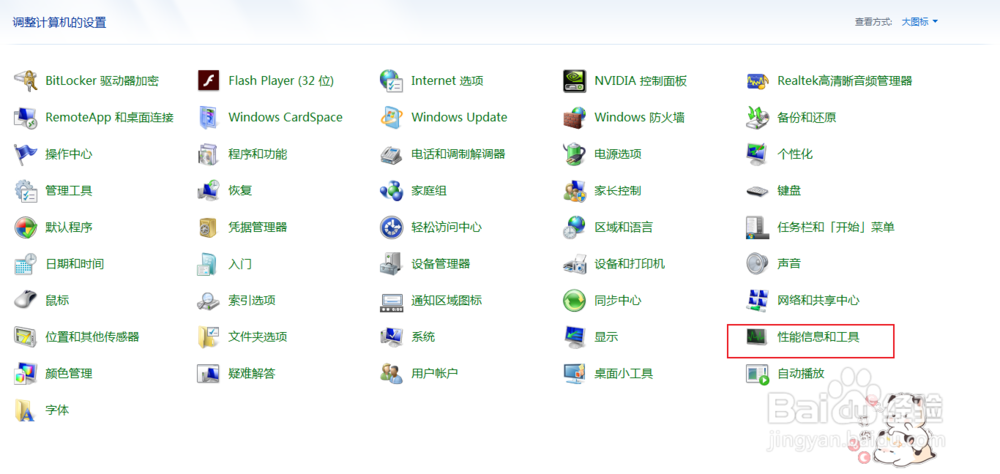Open the 鼠标 mouse icon

[x=26, y=300]
